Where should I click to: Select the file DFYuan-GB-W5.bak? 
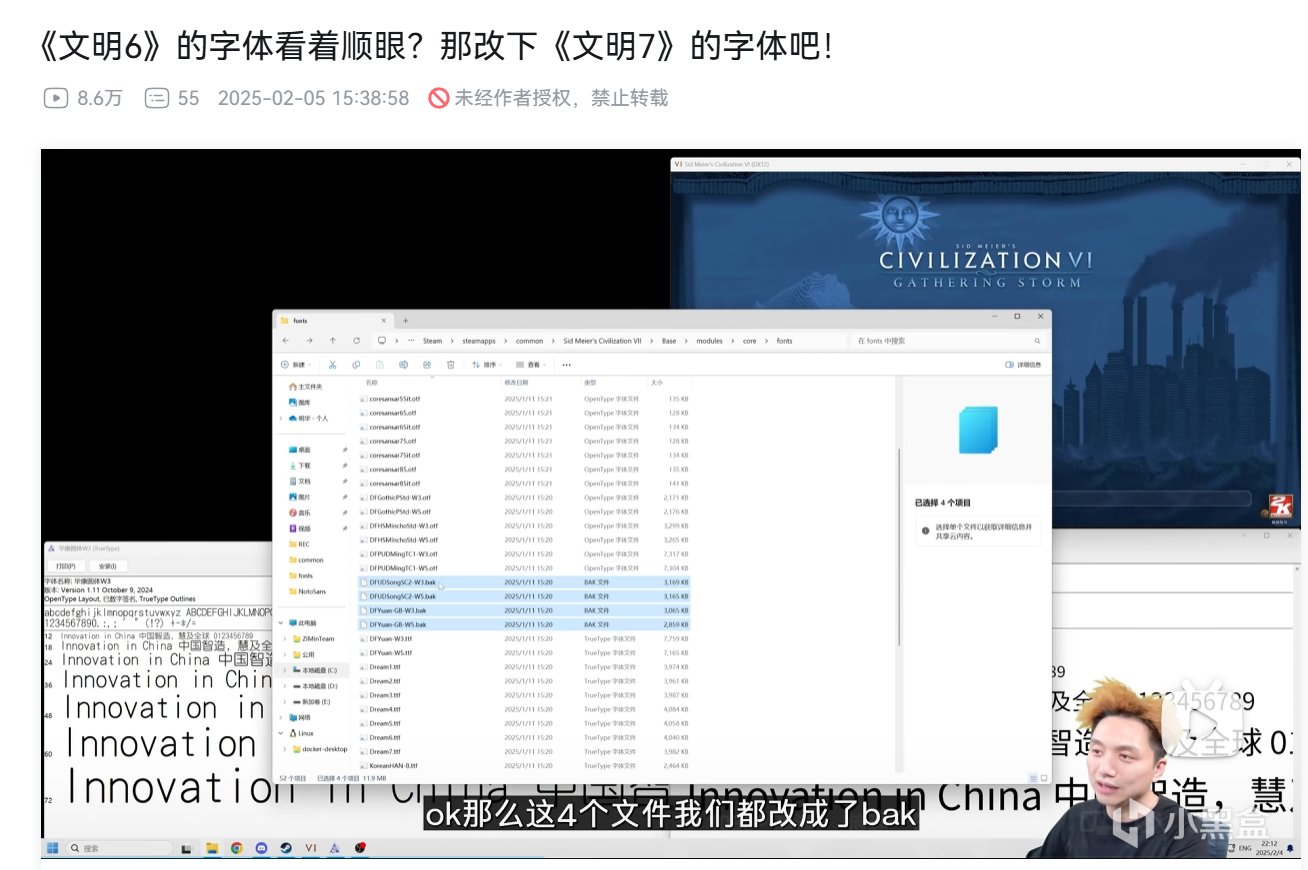[524, 624]
